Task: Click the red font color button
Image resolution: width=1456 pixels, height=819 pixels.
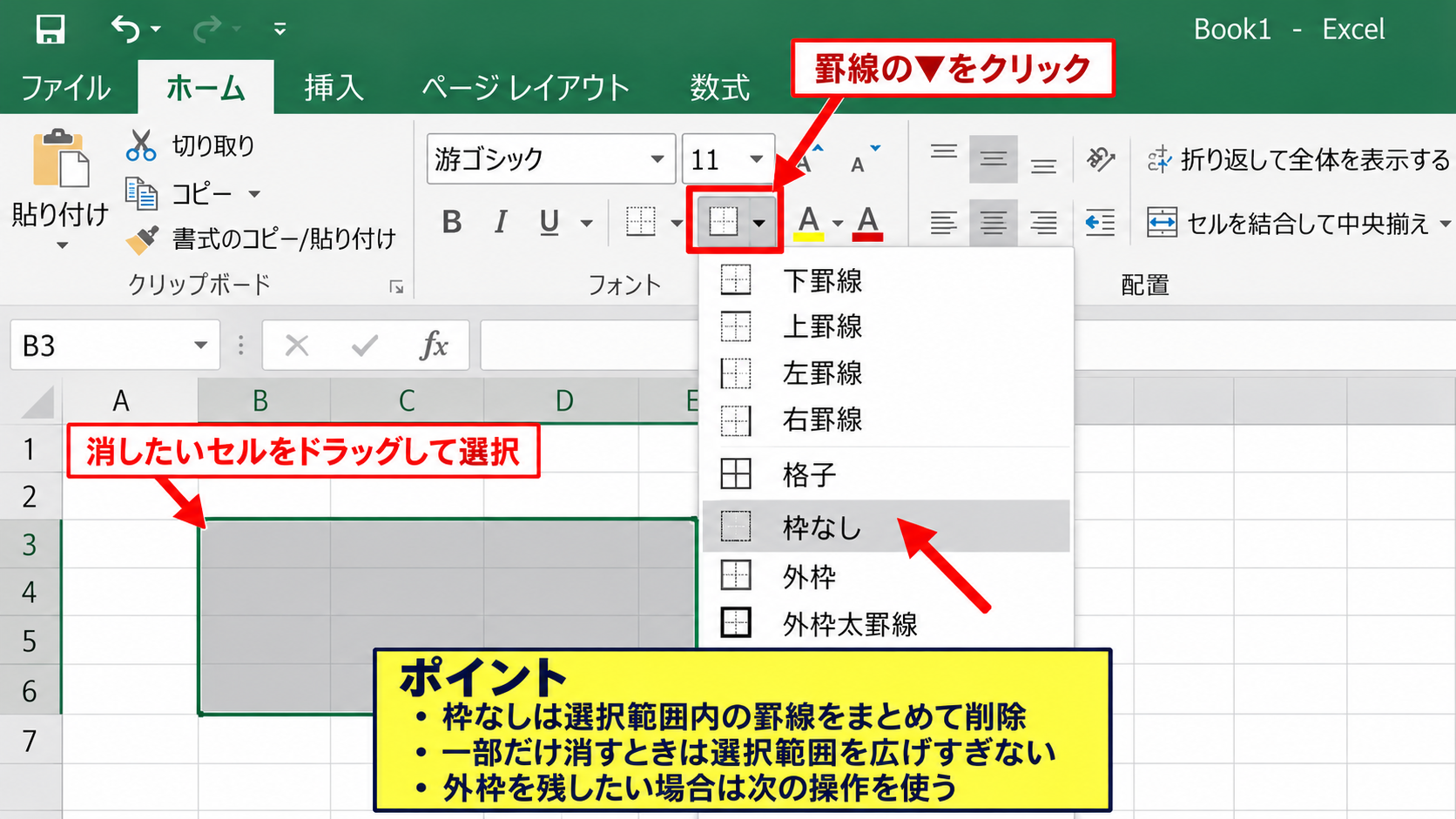Action: (868, 223)
